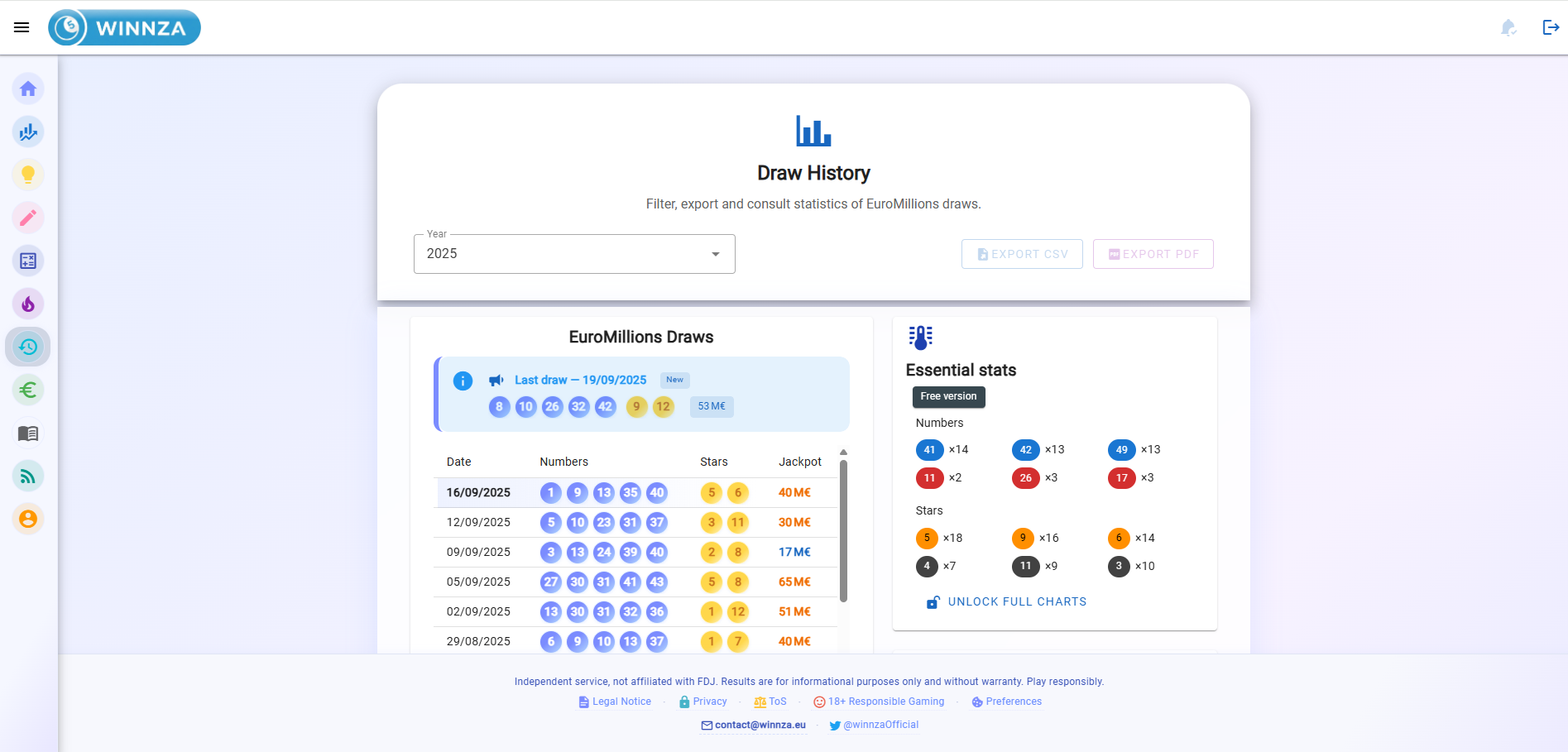Open the Home page from the sidebar

[28, 89]
